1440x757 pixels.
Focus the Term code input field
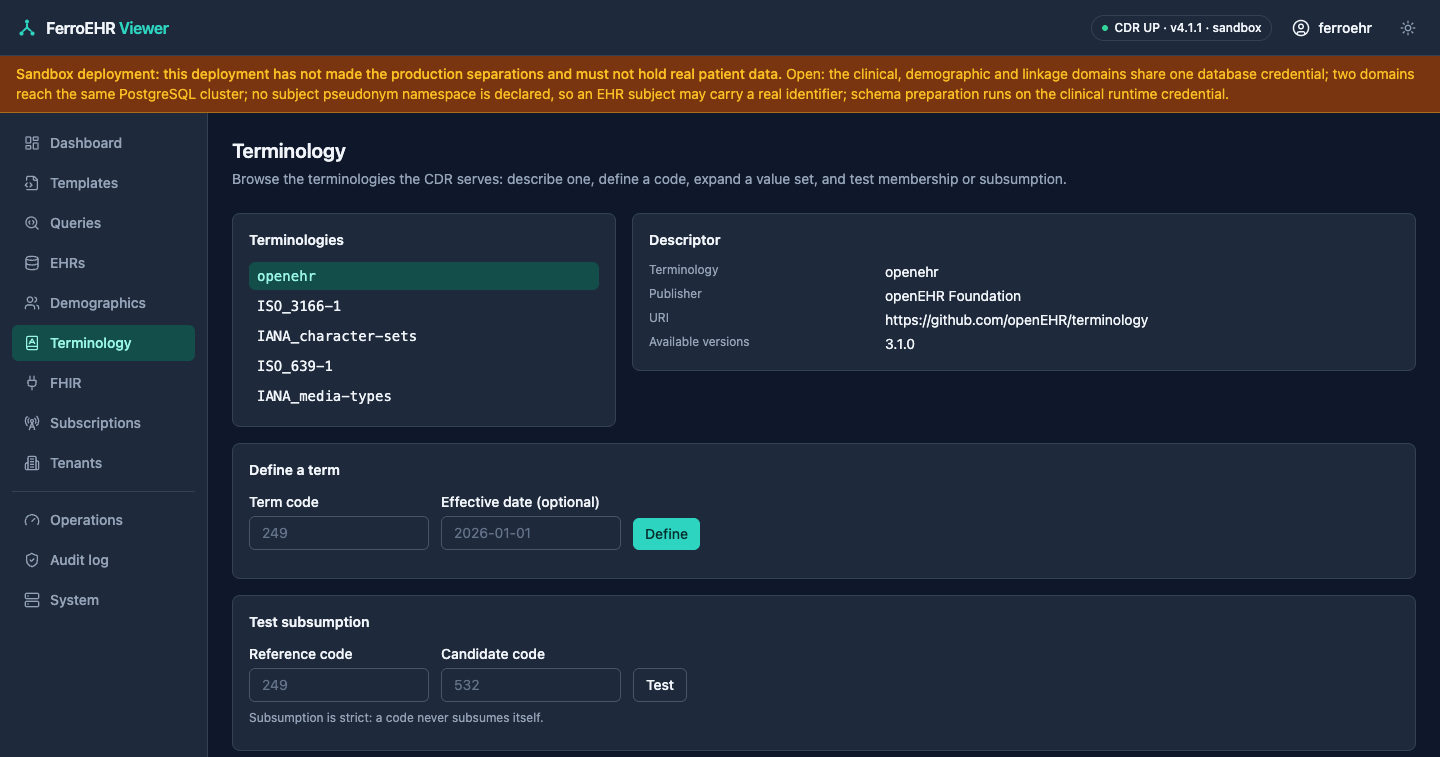pyautogui.click(x=339, y=533)
